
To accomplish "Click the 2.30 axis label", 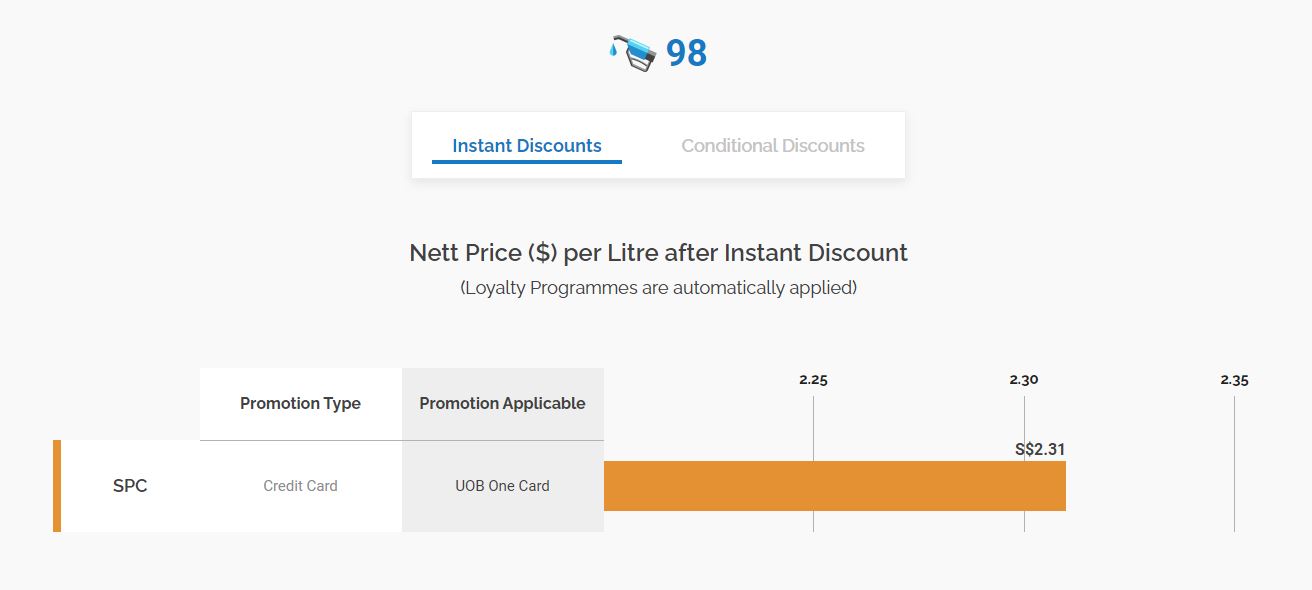I will (1024, 380).
